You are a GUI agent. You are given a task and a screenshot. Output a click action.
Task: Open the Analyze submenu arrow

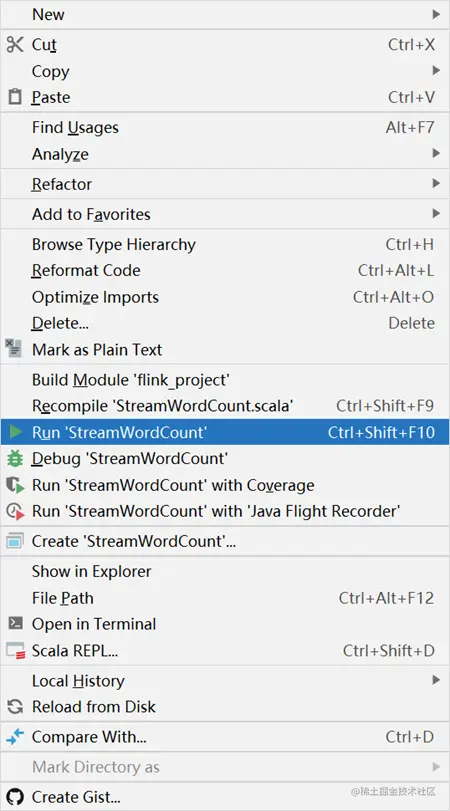click(x=436, y=153)
